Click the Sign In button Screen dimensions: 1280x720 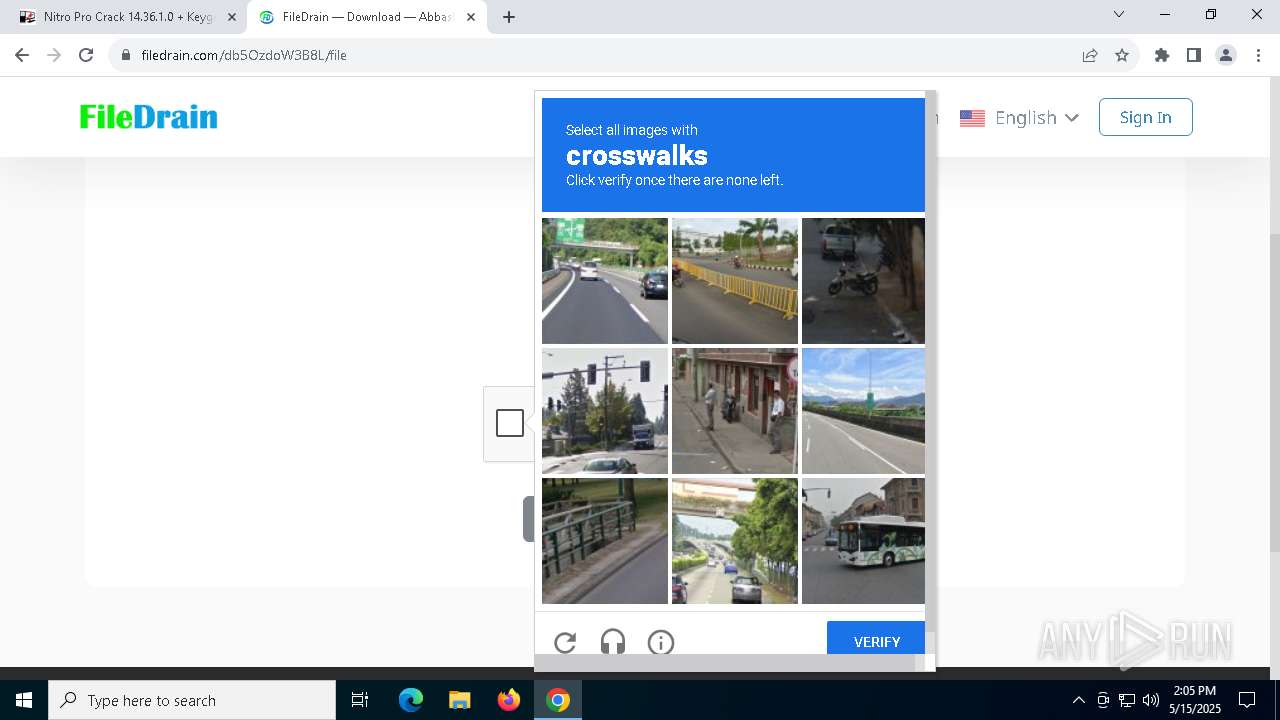pos(1145,117)
